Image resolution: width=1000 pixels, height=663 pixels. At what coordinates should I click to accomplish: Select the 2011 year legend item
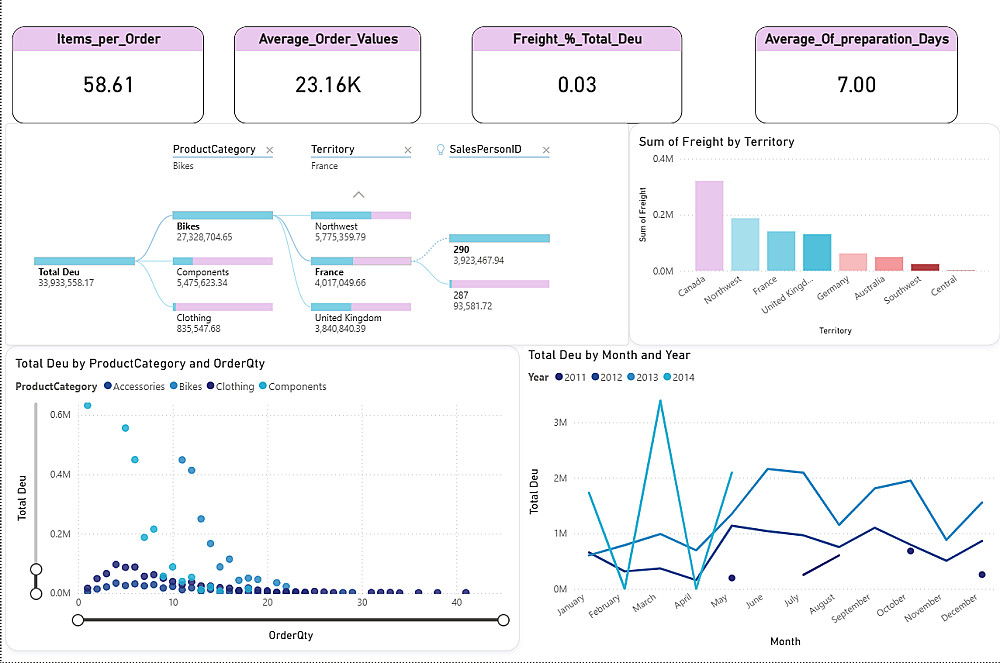tap(571, 377)
